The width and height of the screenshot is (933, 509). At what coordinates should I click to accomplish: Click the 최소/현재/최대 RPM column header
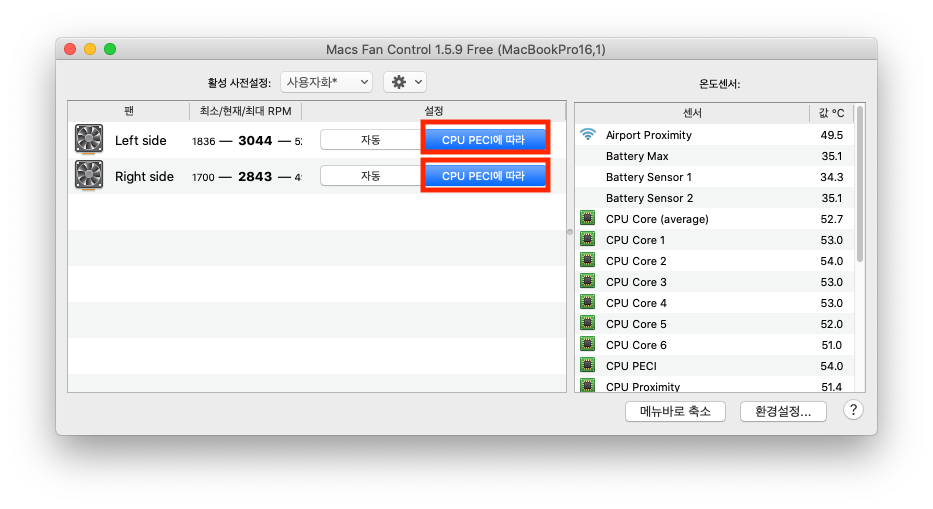tap(246, 111)
